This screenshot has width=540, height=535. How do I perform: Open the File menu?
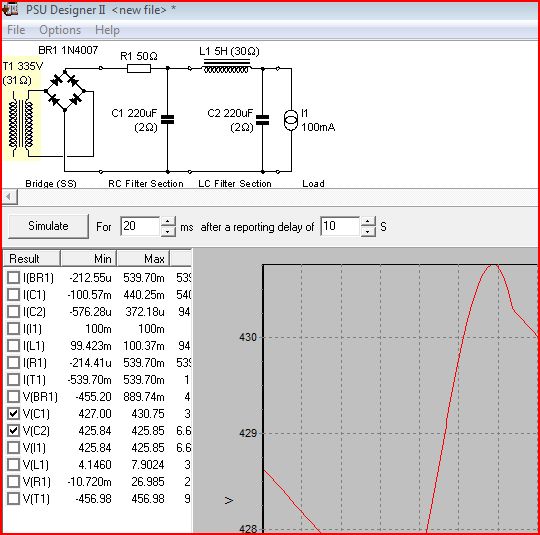[16, 30]
